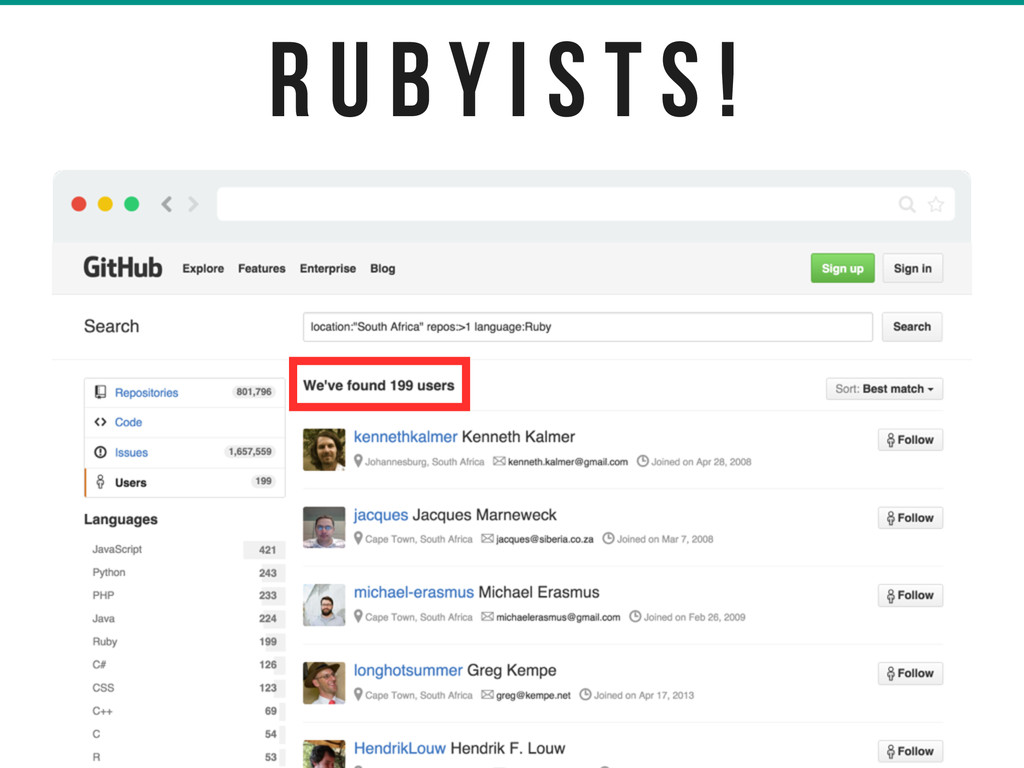This screenshot has width=1024, height=768.
Task: Click clock icon beside Joined on Feb 26, 2009
Action: tap(635, 616)
